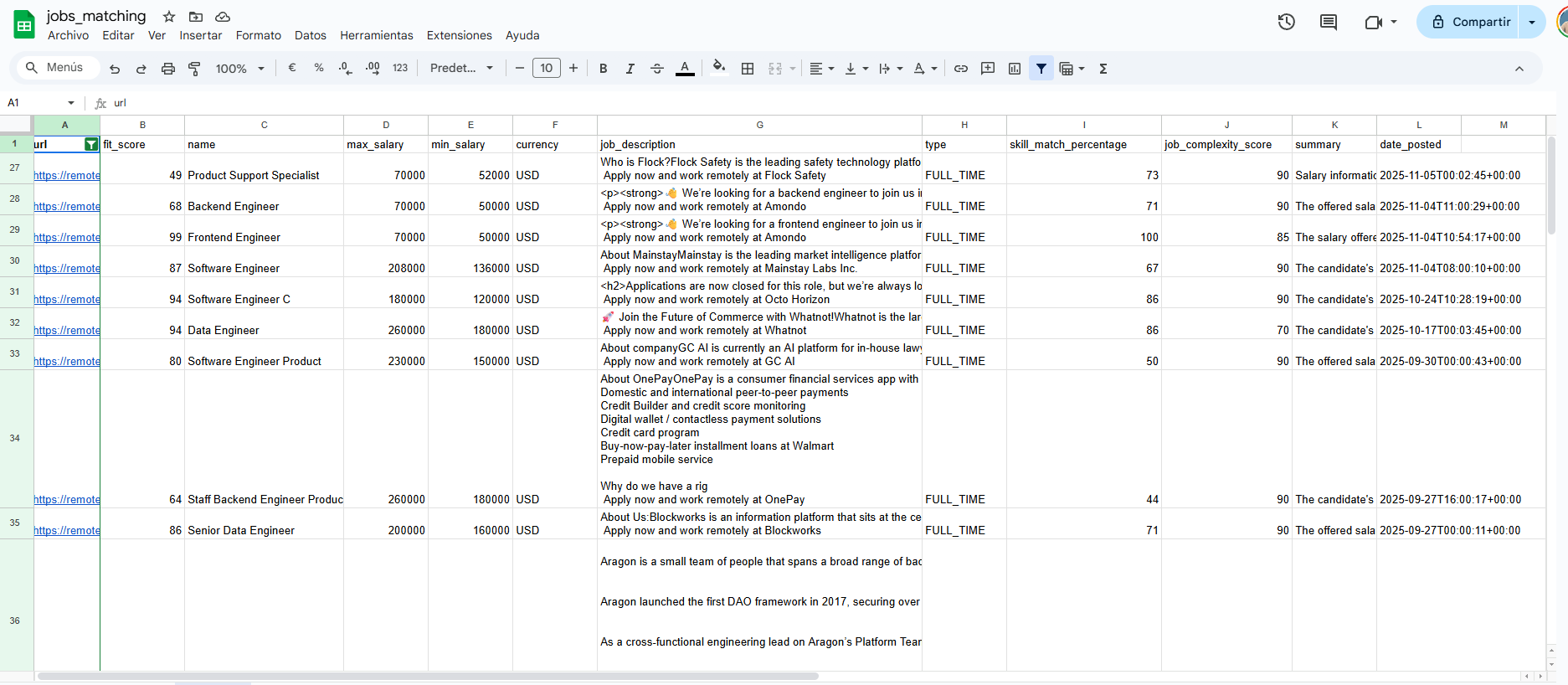Decrease decimal places
Viewport: 1568px width, 685px height.
346,68
